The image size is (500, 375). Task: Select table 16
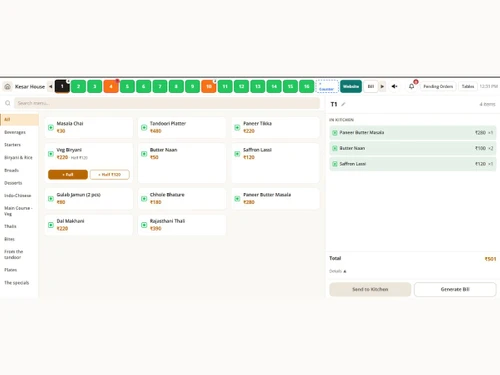click(307, 86)
